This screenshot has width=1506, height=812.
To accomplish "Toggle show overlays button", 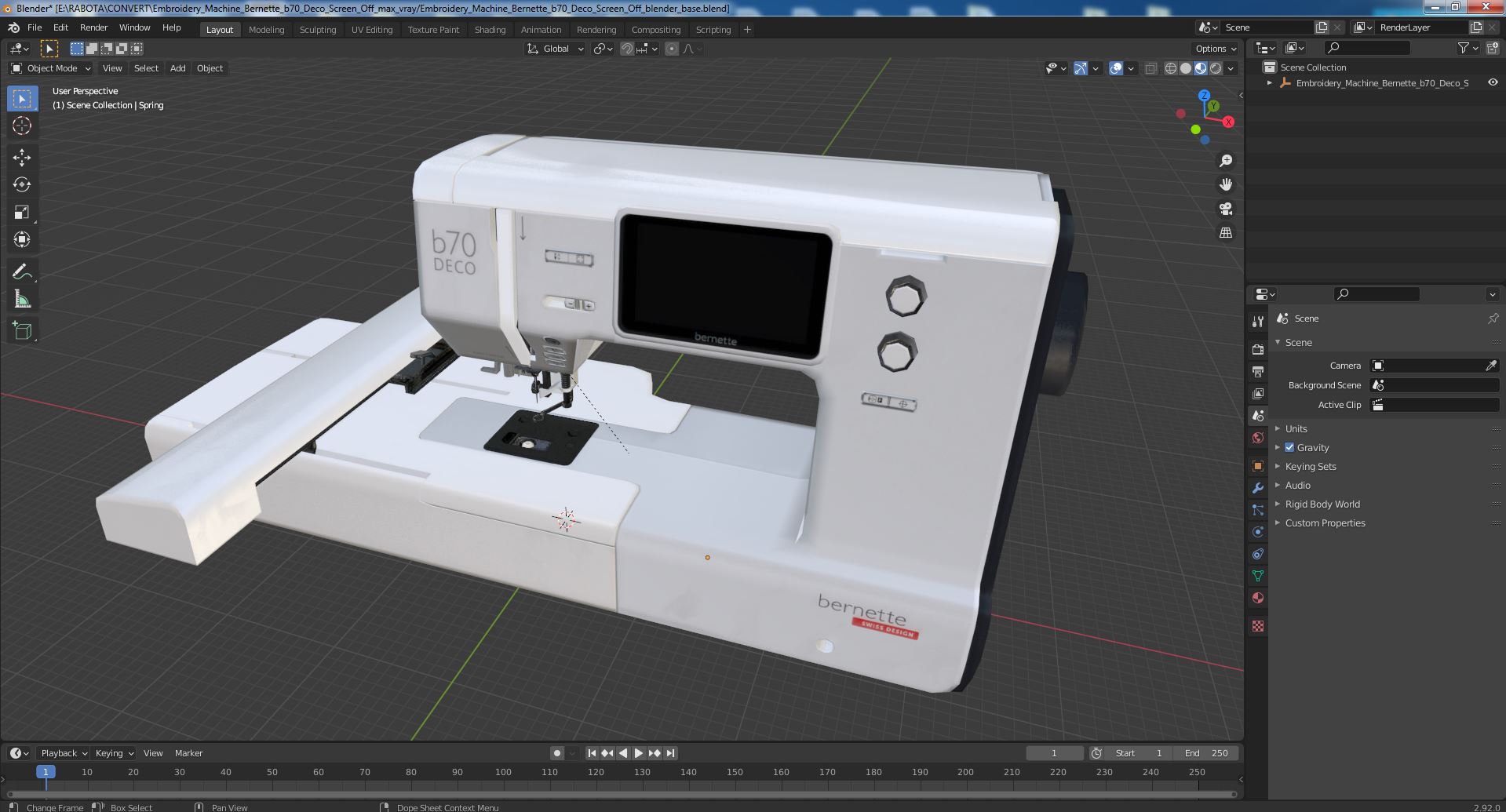I will click(1116, 68).
